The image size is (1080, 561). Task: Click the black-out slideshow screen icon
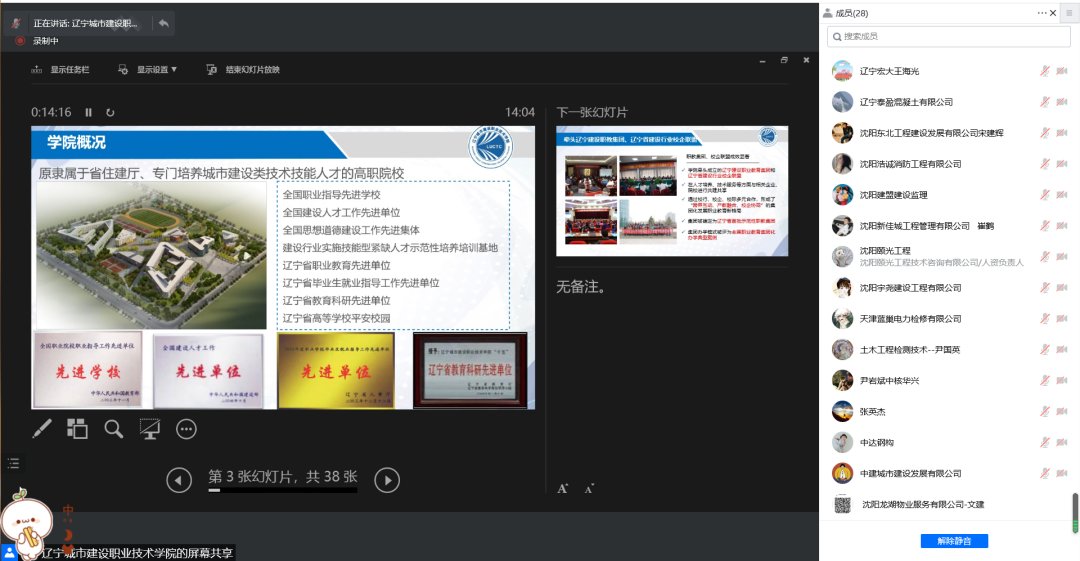[150, 429]
